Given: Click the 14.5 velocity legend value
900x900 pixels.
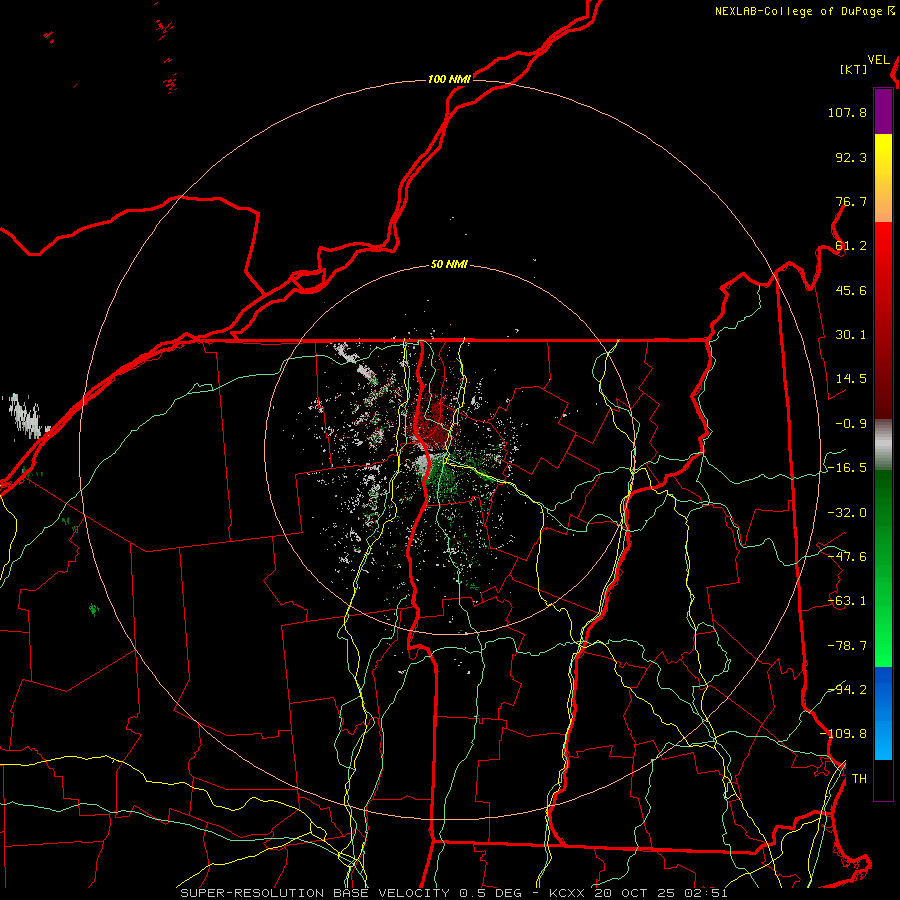Looking at the screenshot, I should click(851, 379).
